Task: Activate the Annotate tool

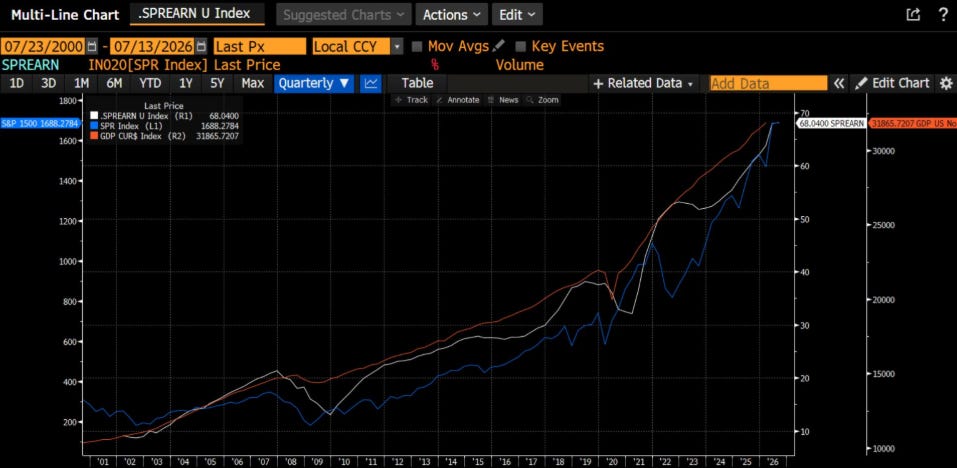Action: tap(458, 100)
